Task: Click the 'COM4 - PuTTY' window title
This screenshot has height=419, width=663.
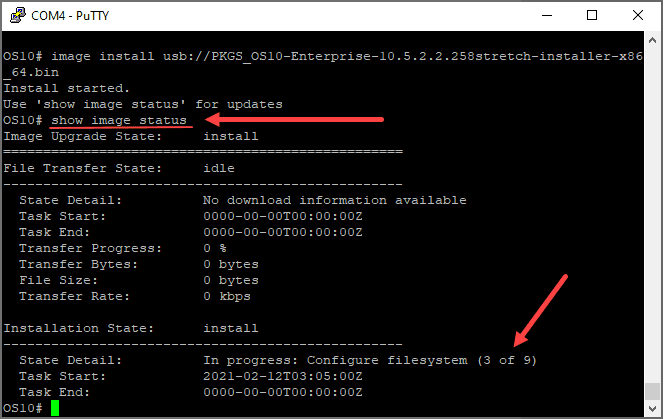Action: point(70,16)
